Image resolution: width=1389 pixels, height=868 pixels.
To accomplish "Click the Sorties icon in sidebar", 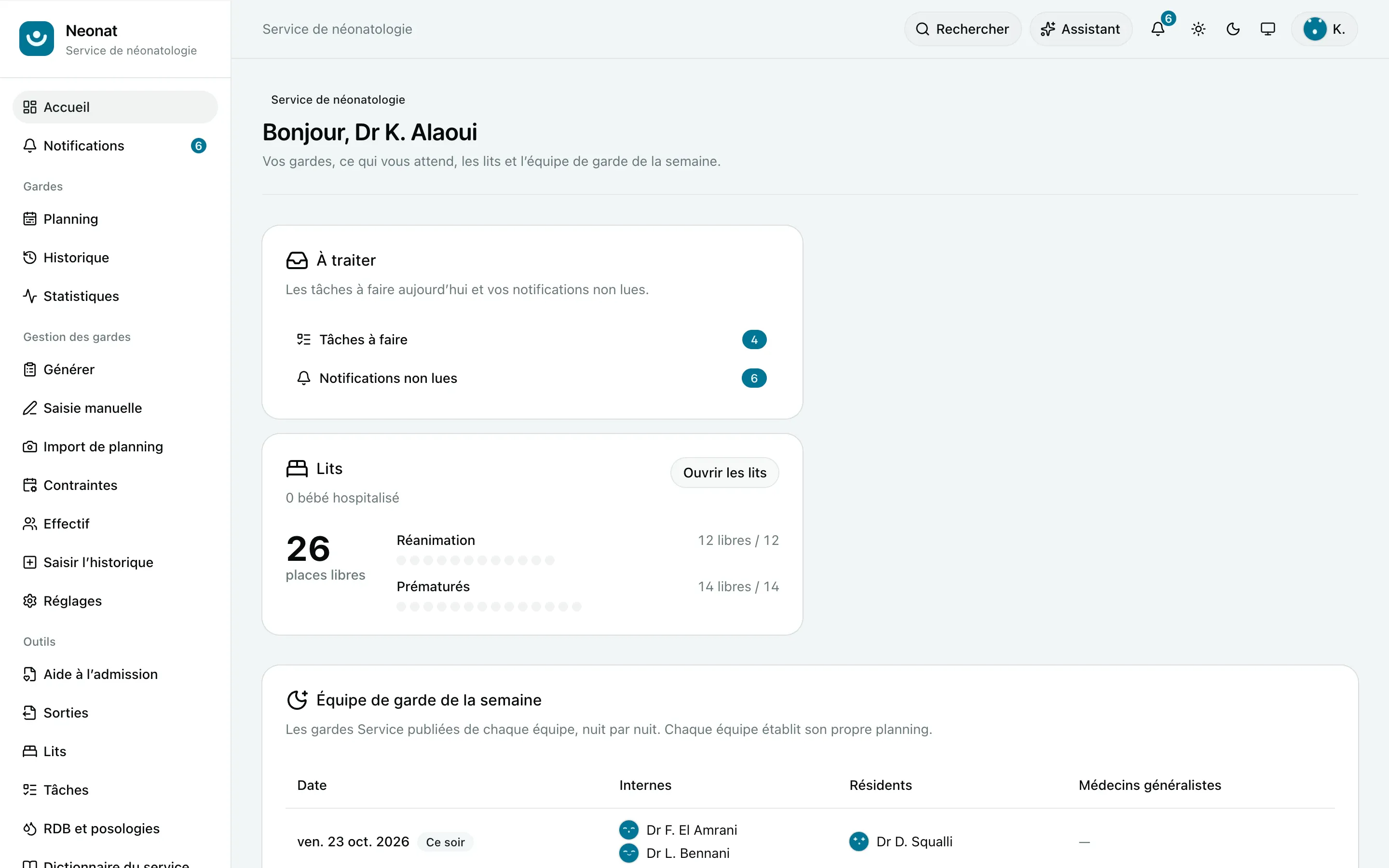I will coord(30,712).
